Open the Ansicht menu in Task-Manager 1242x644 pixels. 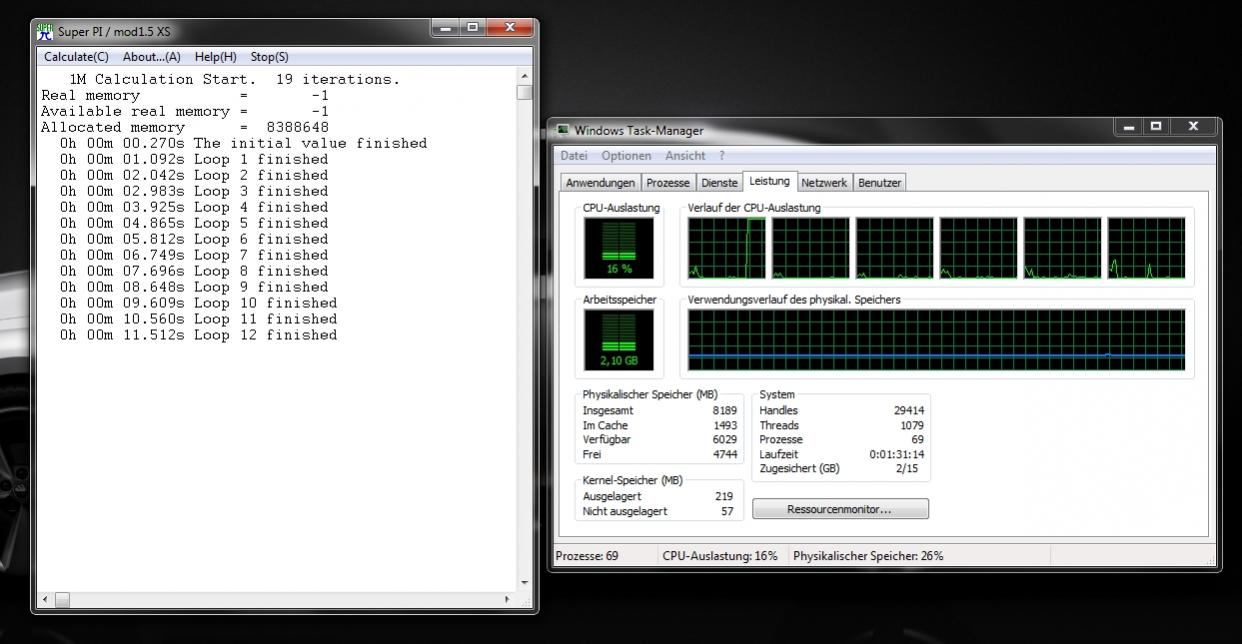685,155
